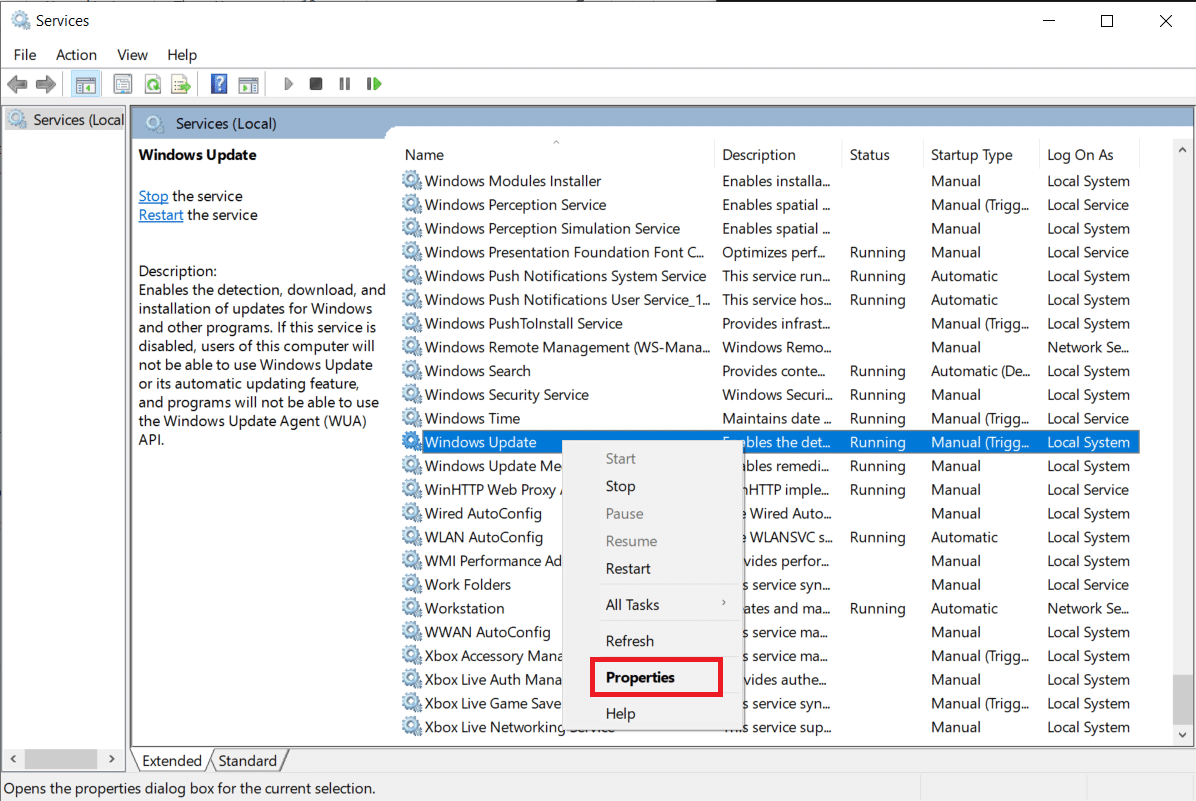Navigate back using the back arrow icon

[x=17, y=83]
